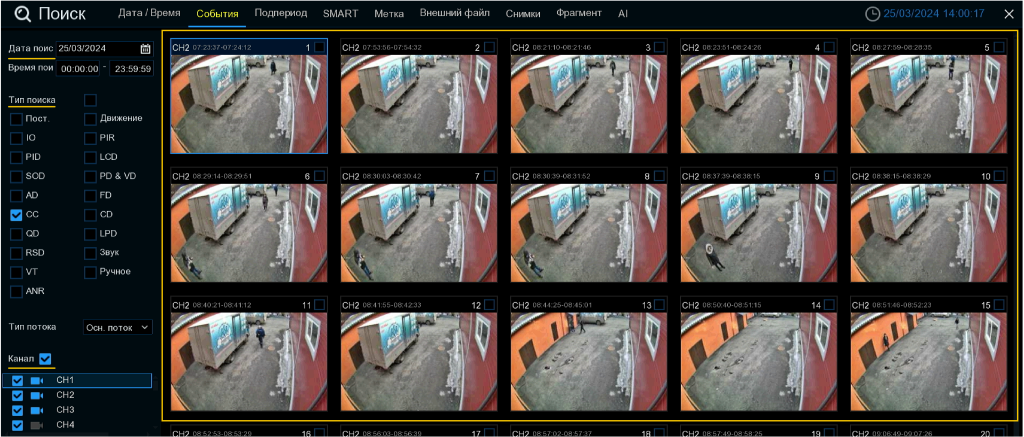
Task: Tick the CD checkbox
Action: (90, 214)
